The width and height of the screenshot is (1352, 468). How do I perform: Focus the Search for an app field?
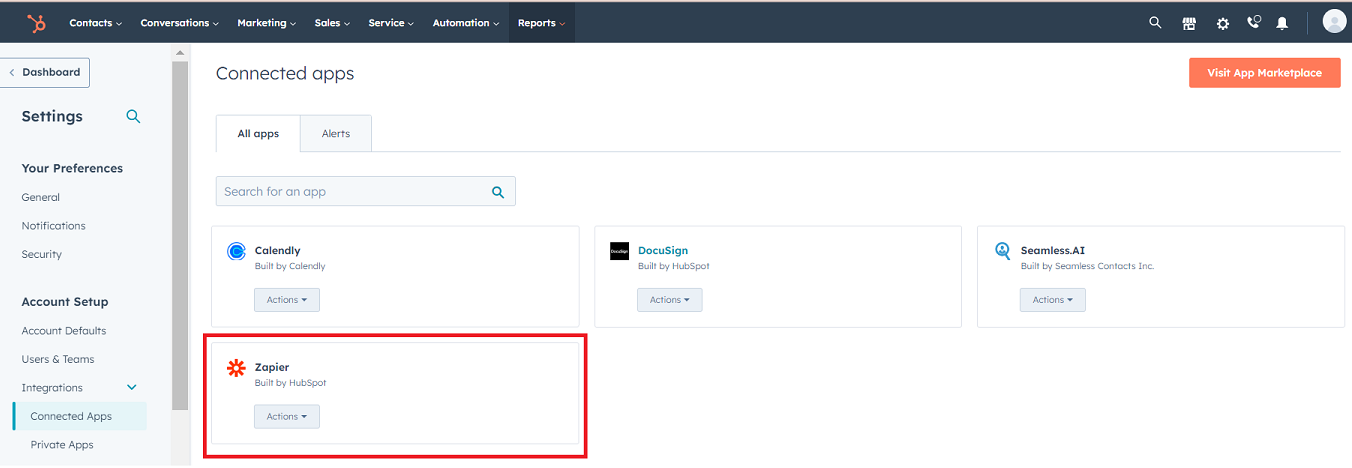click(366, 192)
